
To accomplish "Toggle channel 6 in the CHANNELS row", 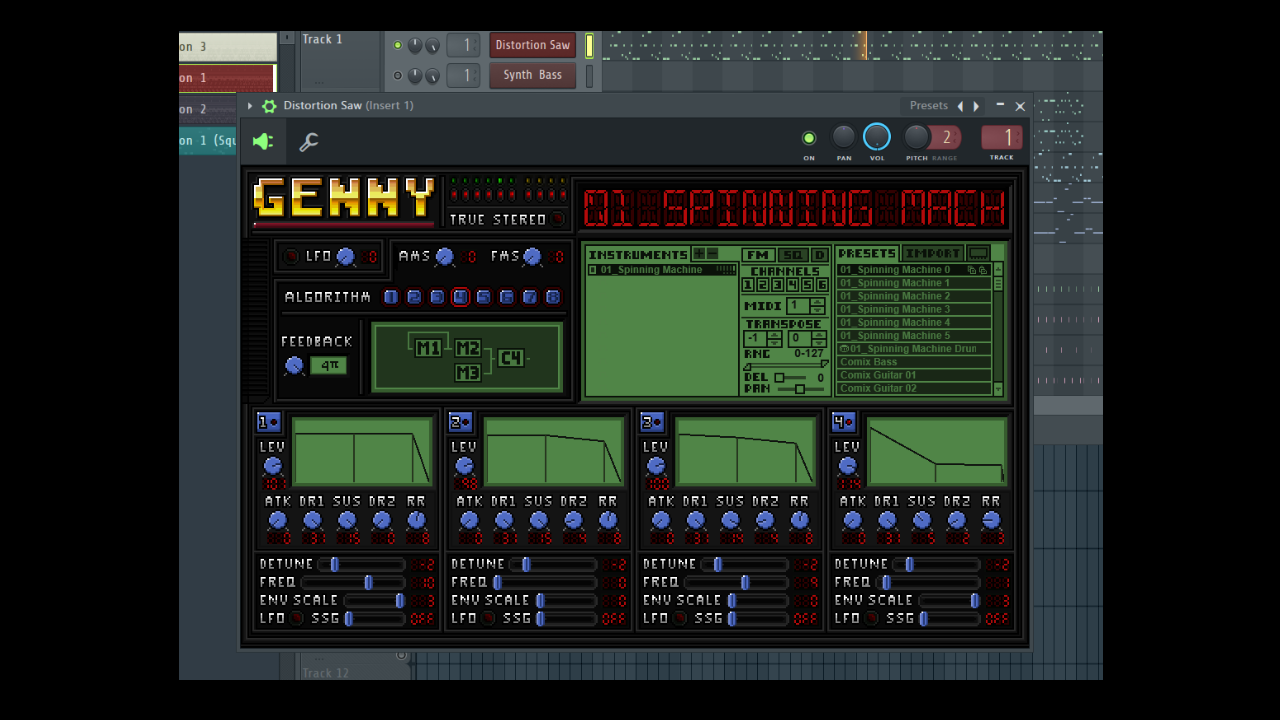I will coord(822,285).
